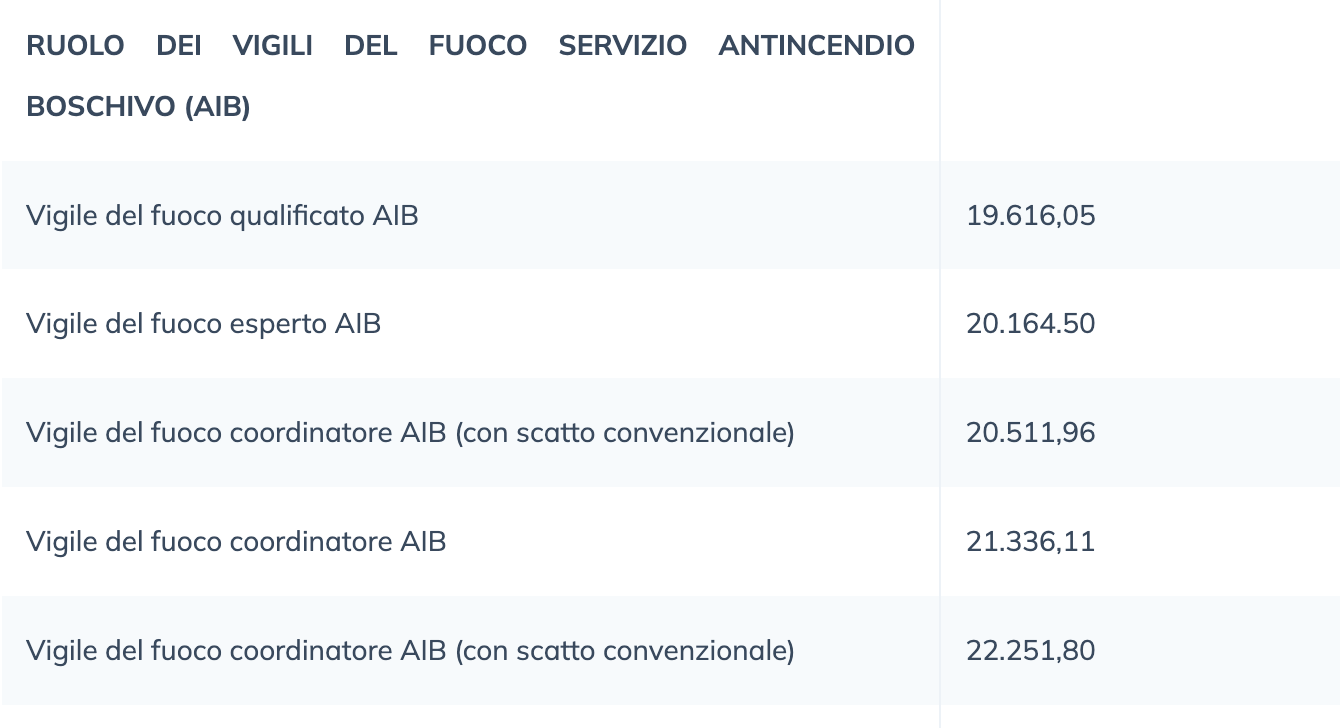Click 'Vigile del fuoco' in the 22.251,80 row
Screen dimensions: 1340x728
pyautogui.click(x=124, y=651)
